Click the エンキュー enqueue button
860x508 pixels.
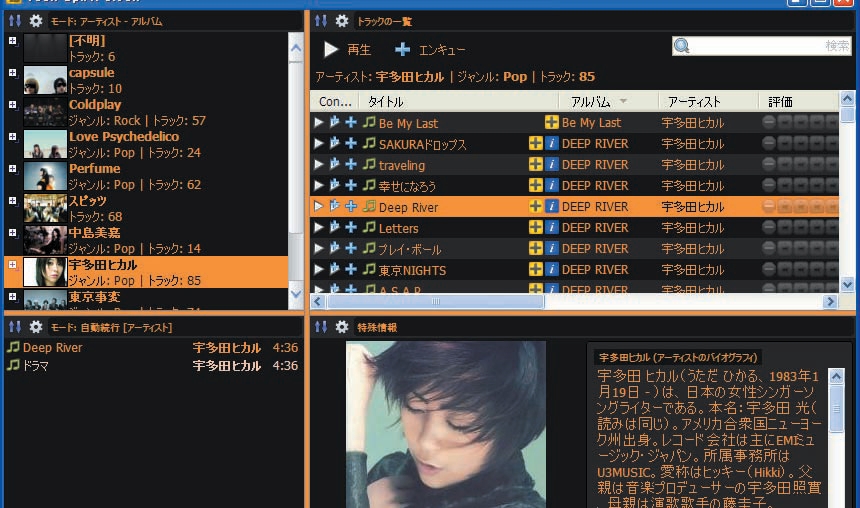tap(430, 50)
